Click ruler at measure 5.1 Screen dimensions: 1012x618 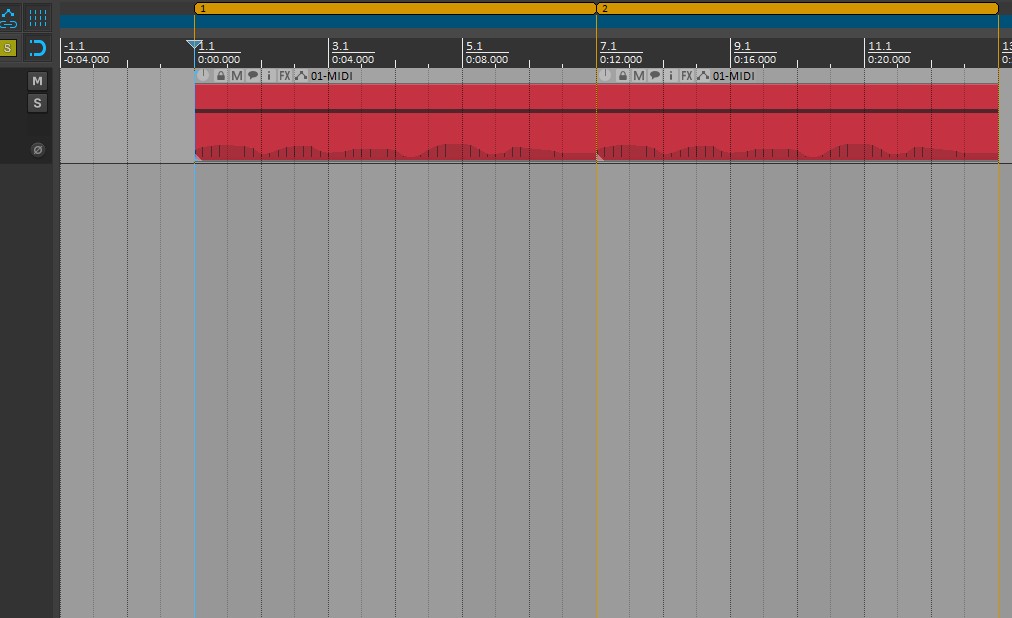[474, 46]
